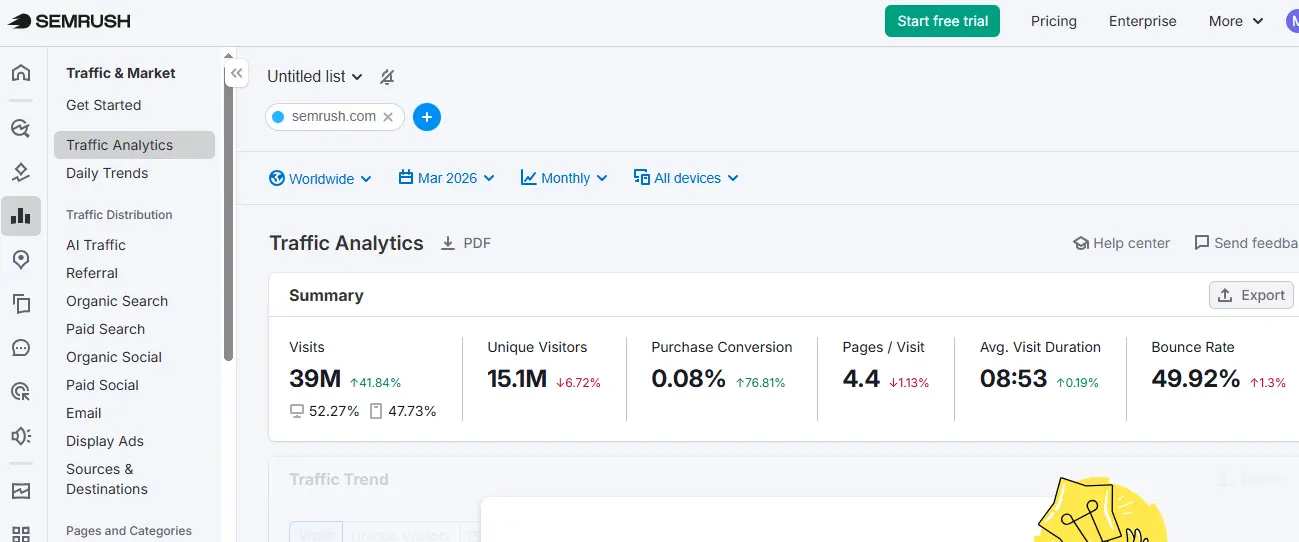Go to the Pricing page
The image size is (1299, 542).
[x=1054, y=21]
